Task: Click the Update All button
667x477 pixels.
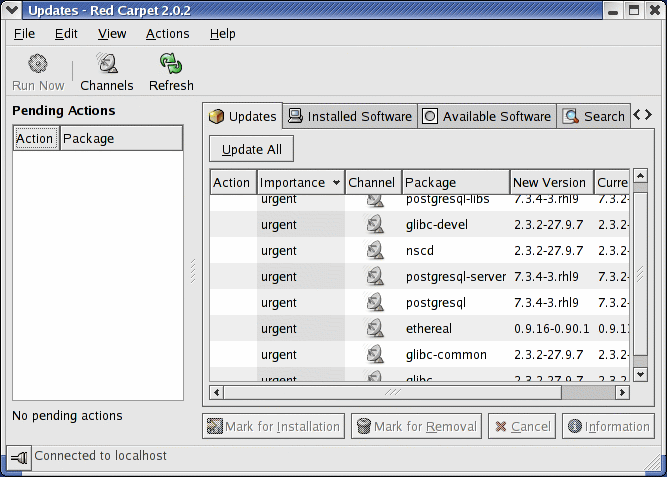Action: click(x=251, y=149)
